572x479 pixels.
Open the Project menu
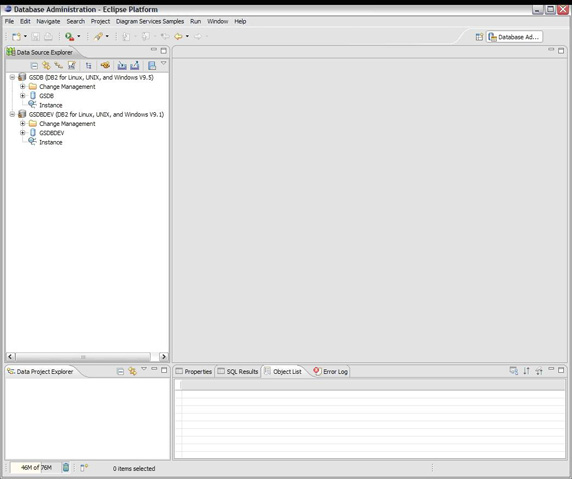click(100, 22)
